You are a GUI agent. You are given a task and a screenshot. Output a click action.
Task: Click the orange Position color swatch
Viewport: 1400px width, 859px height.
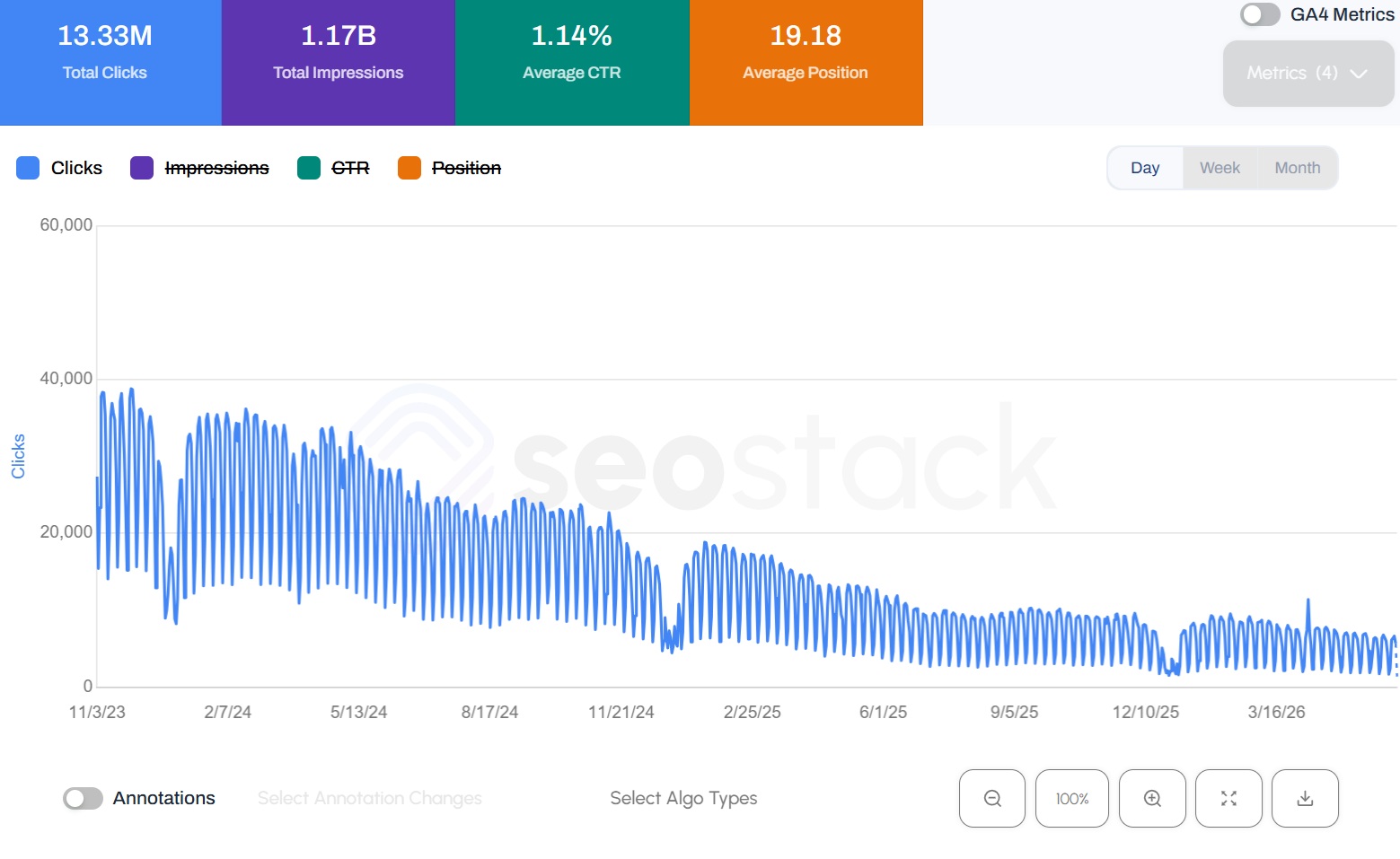pyautogui.click(x=409, y=168)
